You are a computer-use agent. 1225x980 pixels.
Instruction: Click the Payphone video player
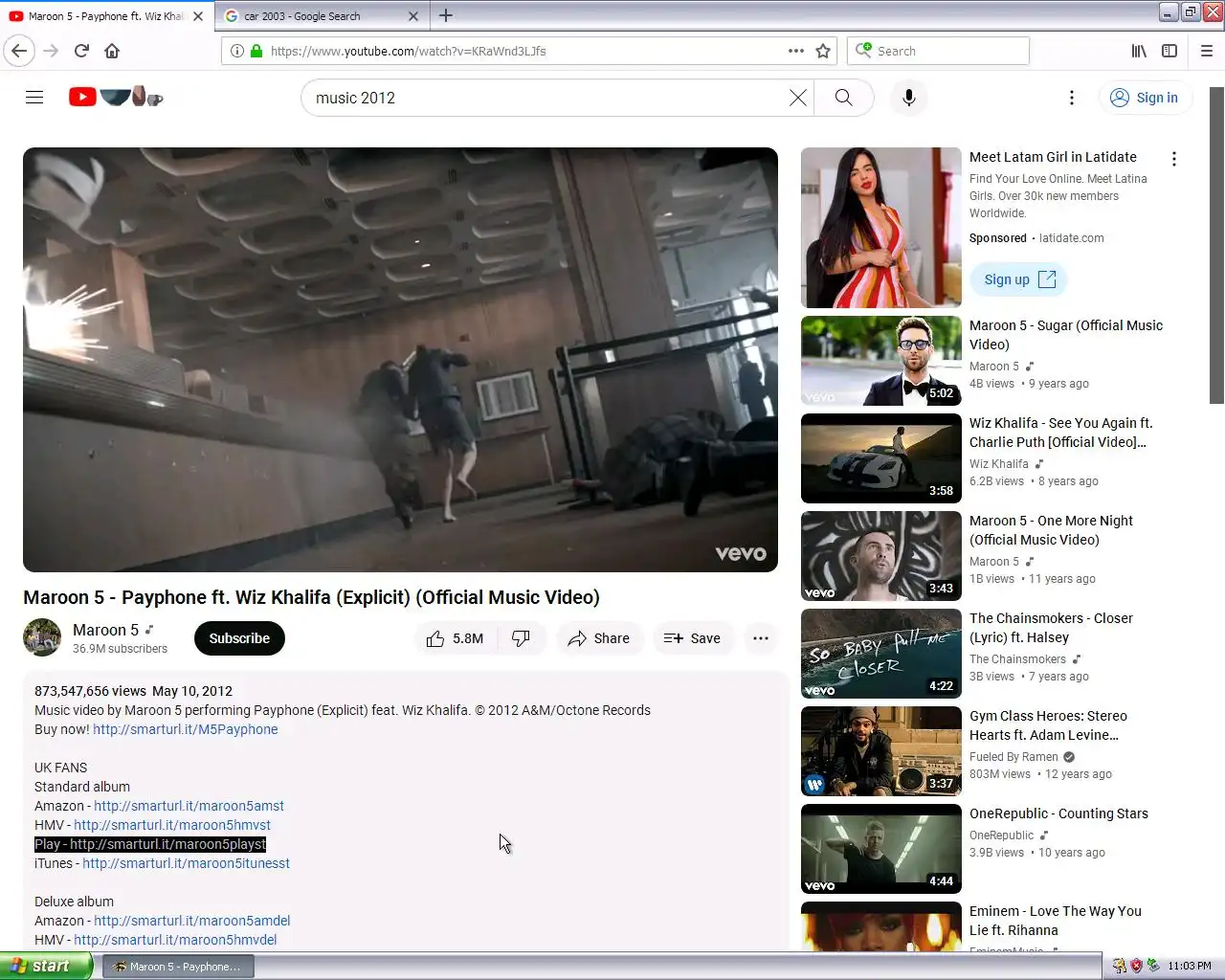coord(400,360)
